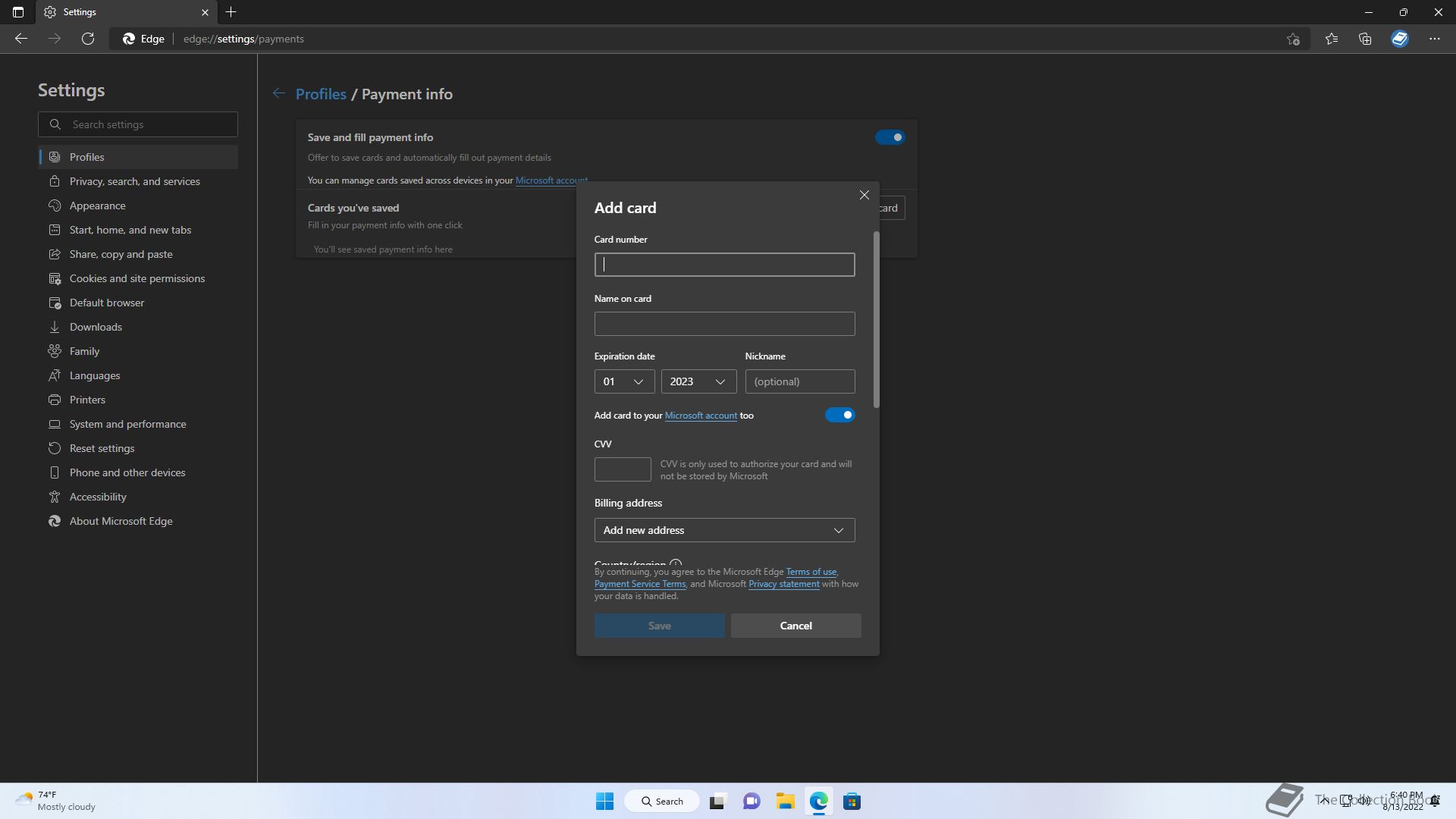Screen dimensions: 1456x819
Task: Open the Terms of use link
Action: click(811, 572)
